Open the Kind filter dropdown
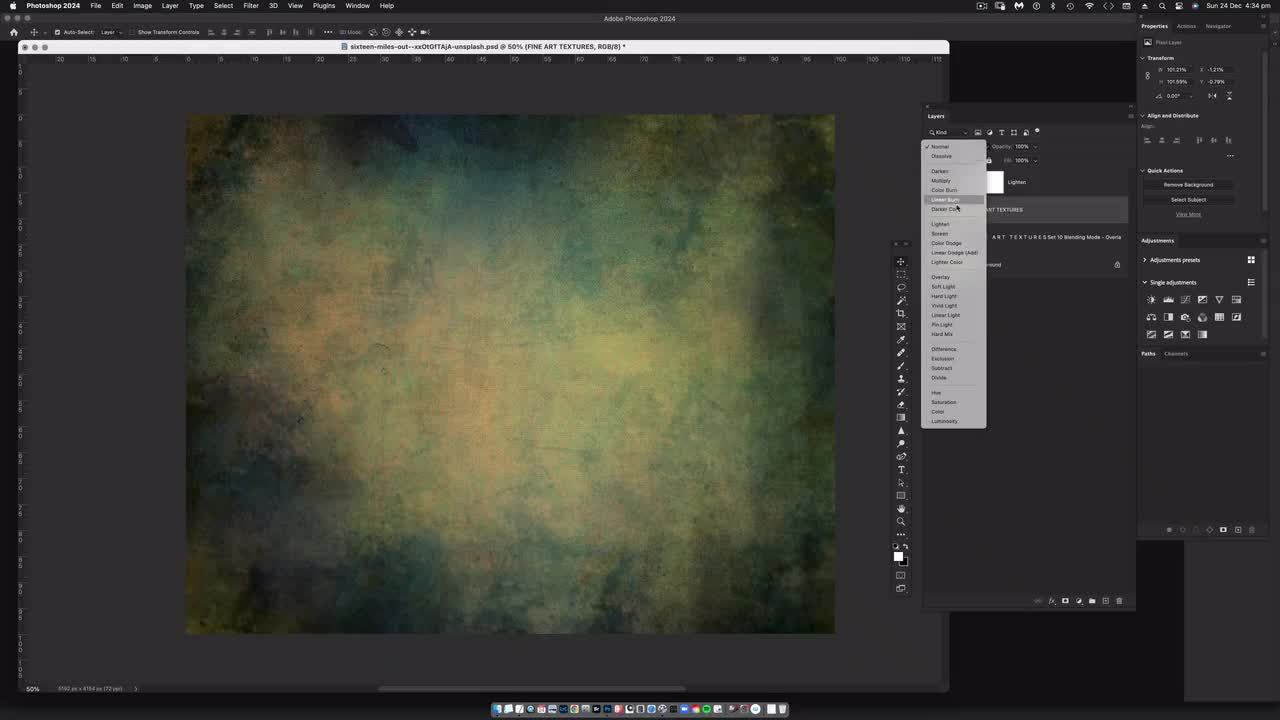 [948, 132]
